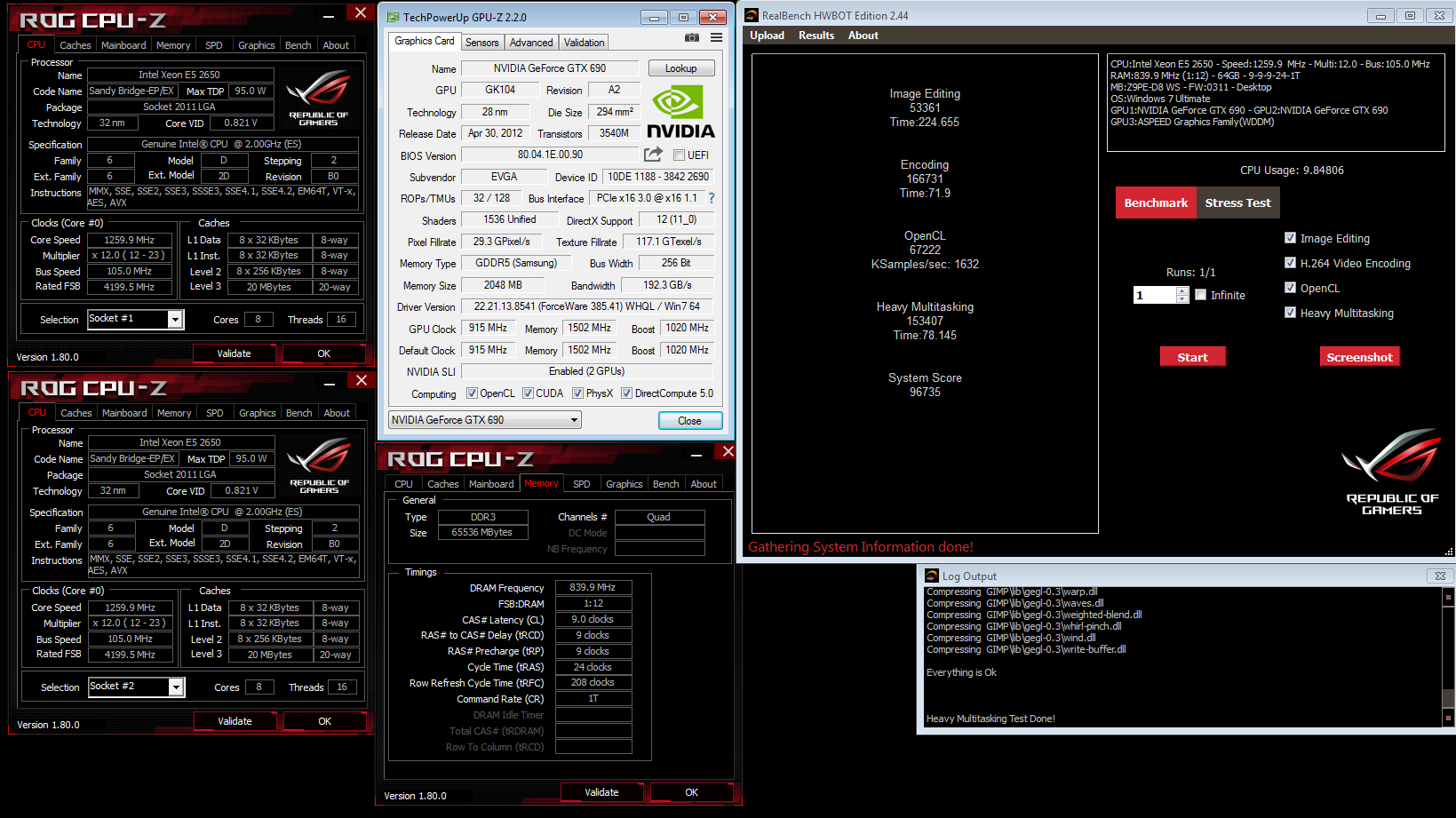
Task: Click Validate in Socket #1 CPU-Z window
Action: point(235,353)
